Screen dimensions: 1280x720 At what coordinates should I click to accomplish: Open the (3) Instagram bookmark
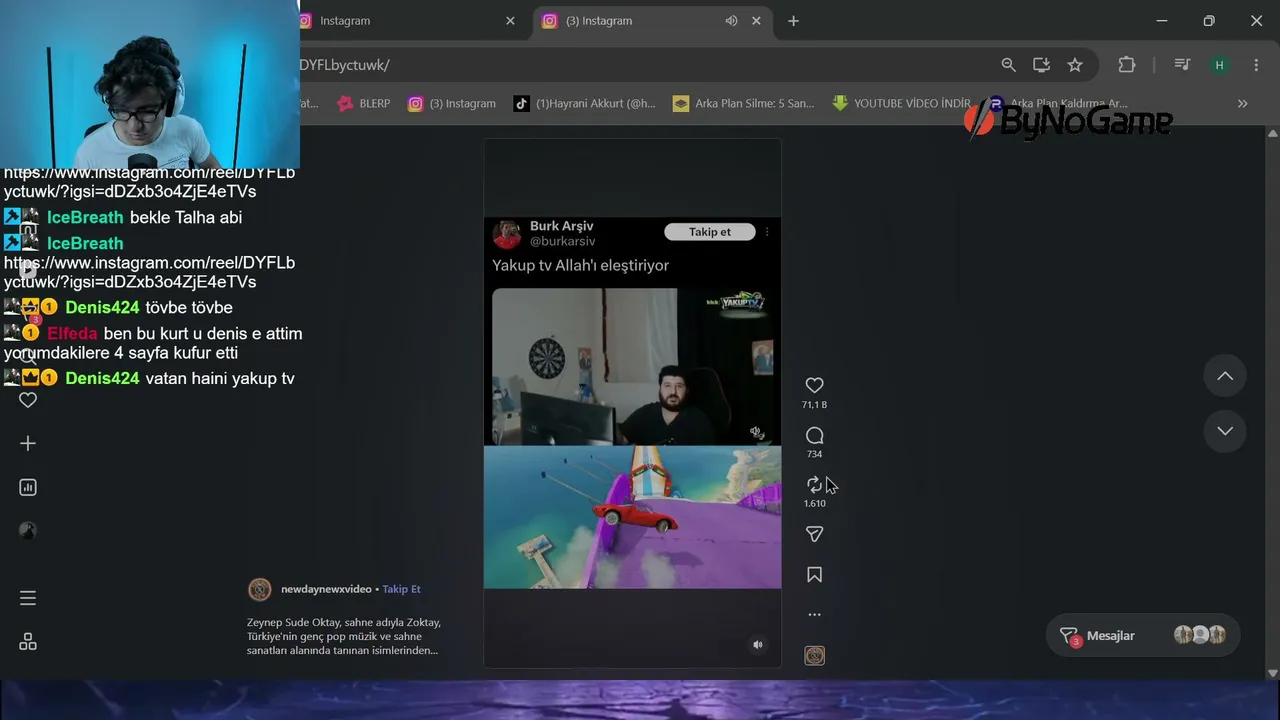pyautogui.click(x=452, y=103)
